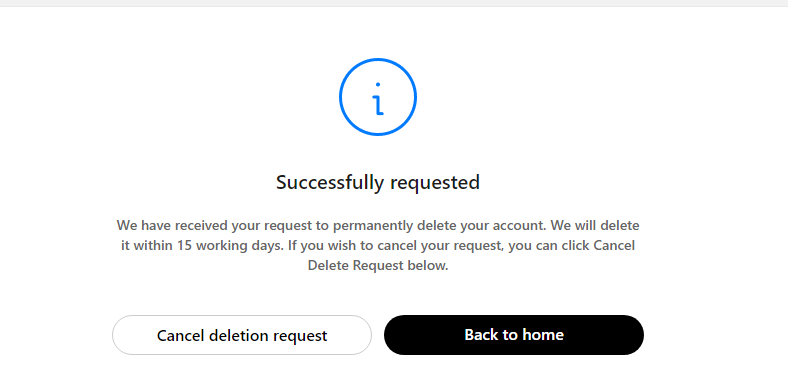Click the blue information circle icon

click(x=377, y=97)
